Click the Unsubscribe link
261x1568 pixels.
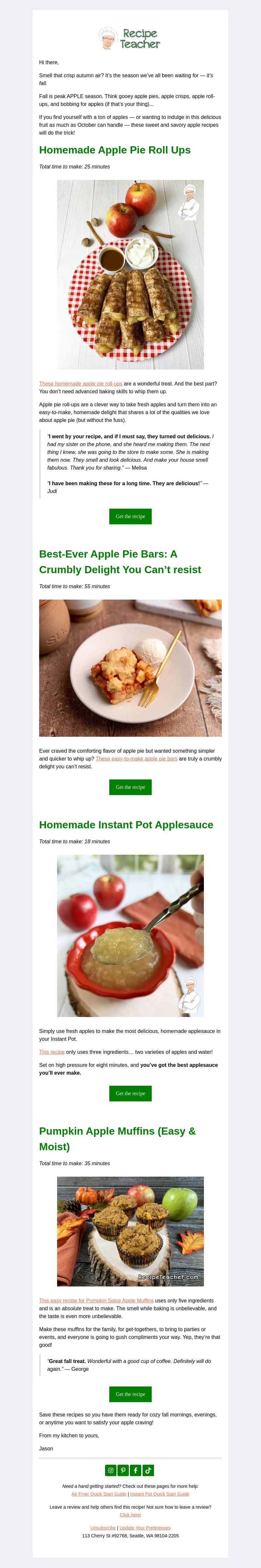[x=103, y=1528]
